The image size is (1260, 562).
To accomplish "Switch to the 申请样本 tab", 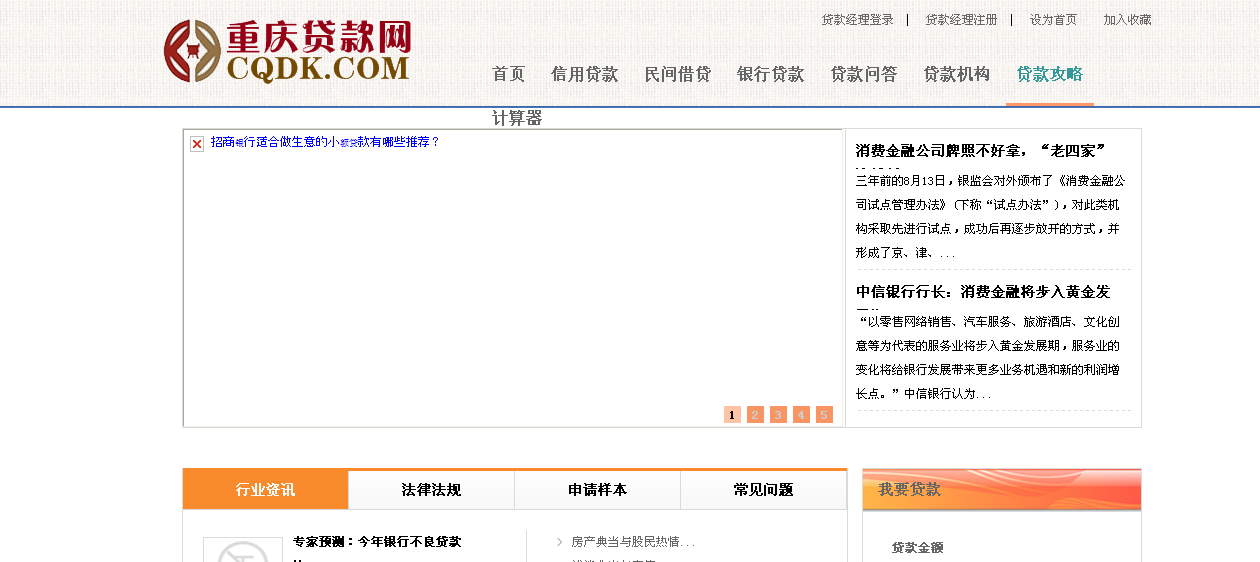I will (597, 490).
